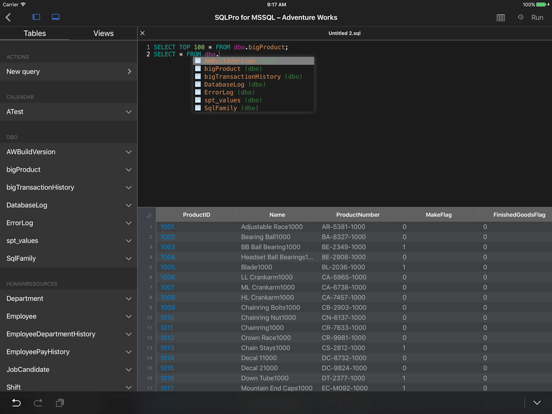Choose spt_values autocomplete suggestion
The image size is (552, 414).
click(x=253, y=100)
